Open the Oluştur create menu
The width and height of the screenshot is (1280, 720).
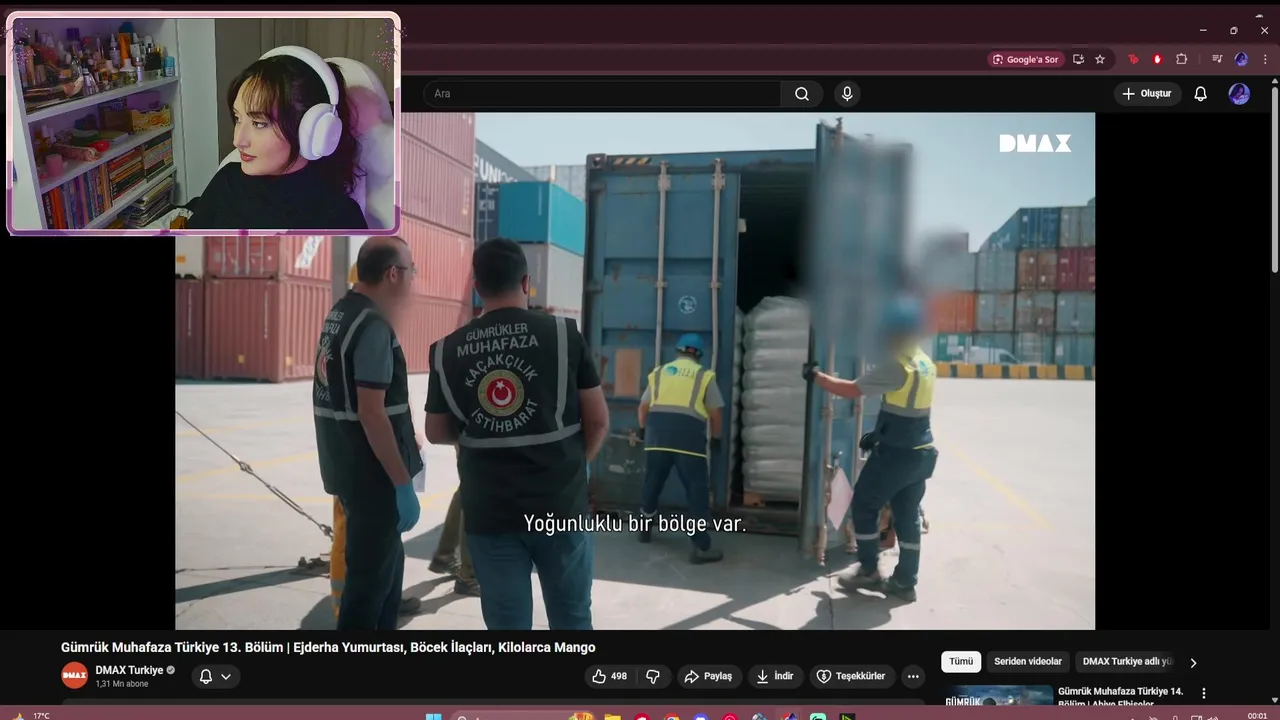[1148, 94]
